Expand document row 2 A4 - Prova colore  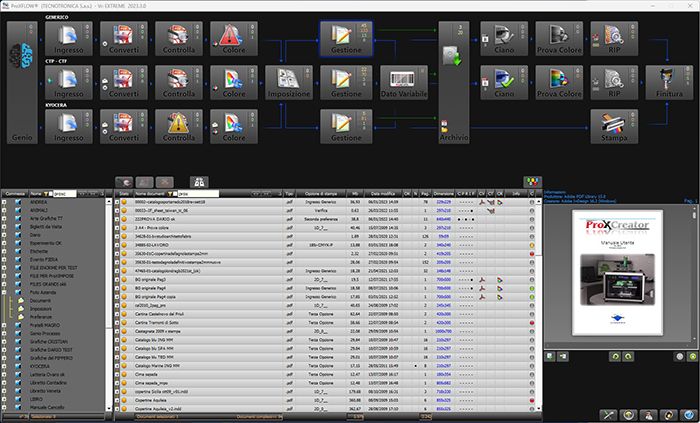pos(117,228)
